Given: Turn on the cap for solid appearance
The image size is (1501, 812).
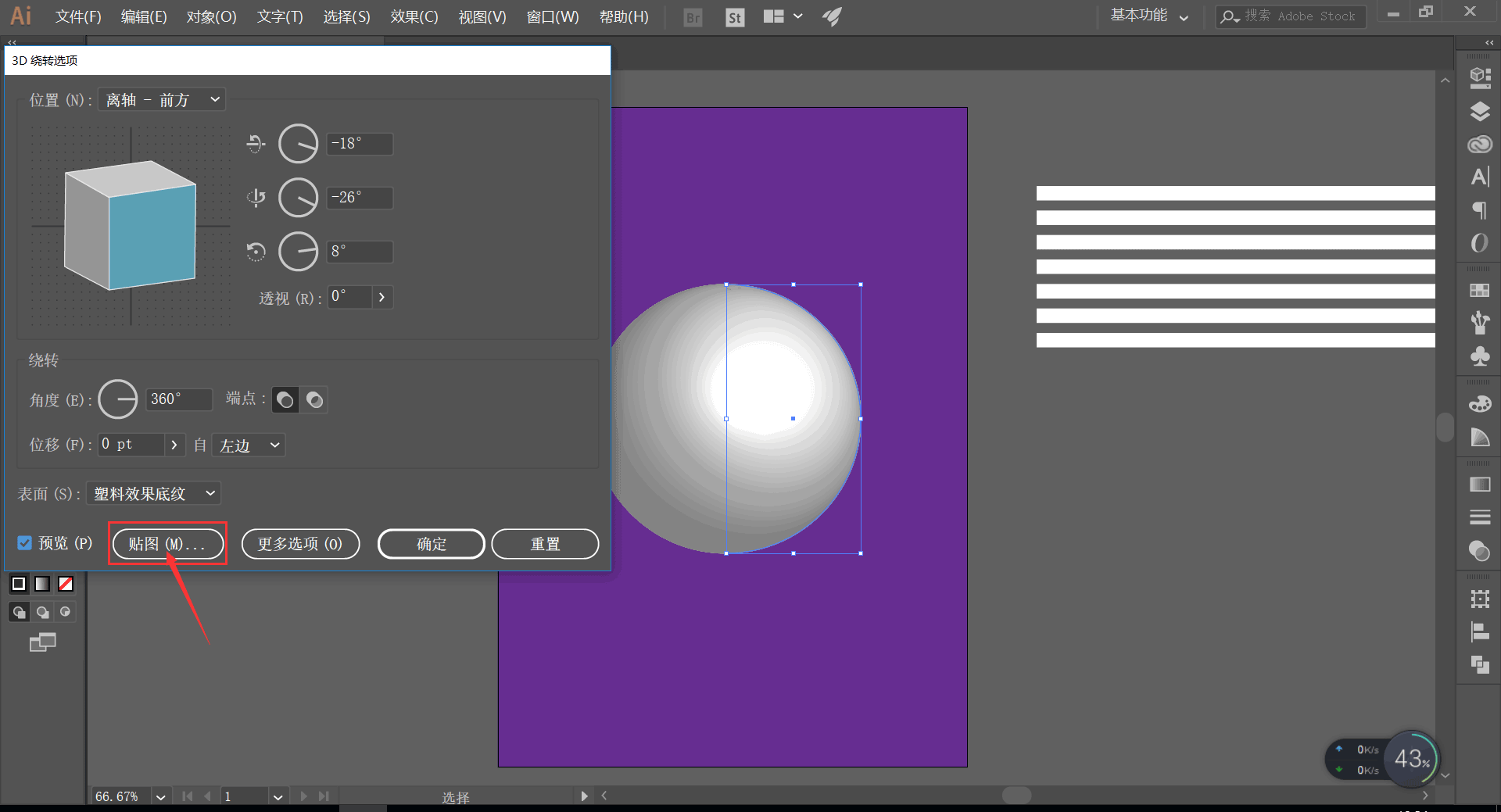Looking at the screenshot, I should tap(285, 400).
